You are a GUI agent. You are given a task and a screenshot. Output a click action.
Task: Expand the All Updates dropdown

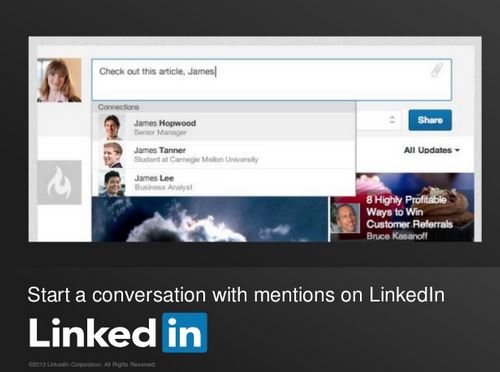(x=432, y=150)
